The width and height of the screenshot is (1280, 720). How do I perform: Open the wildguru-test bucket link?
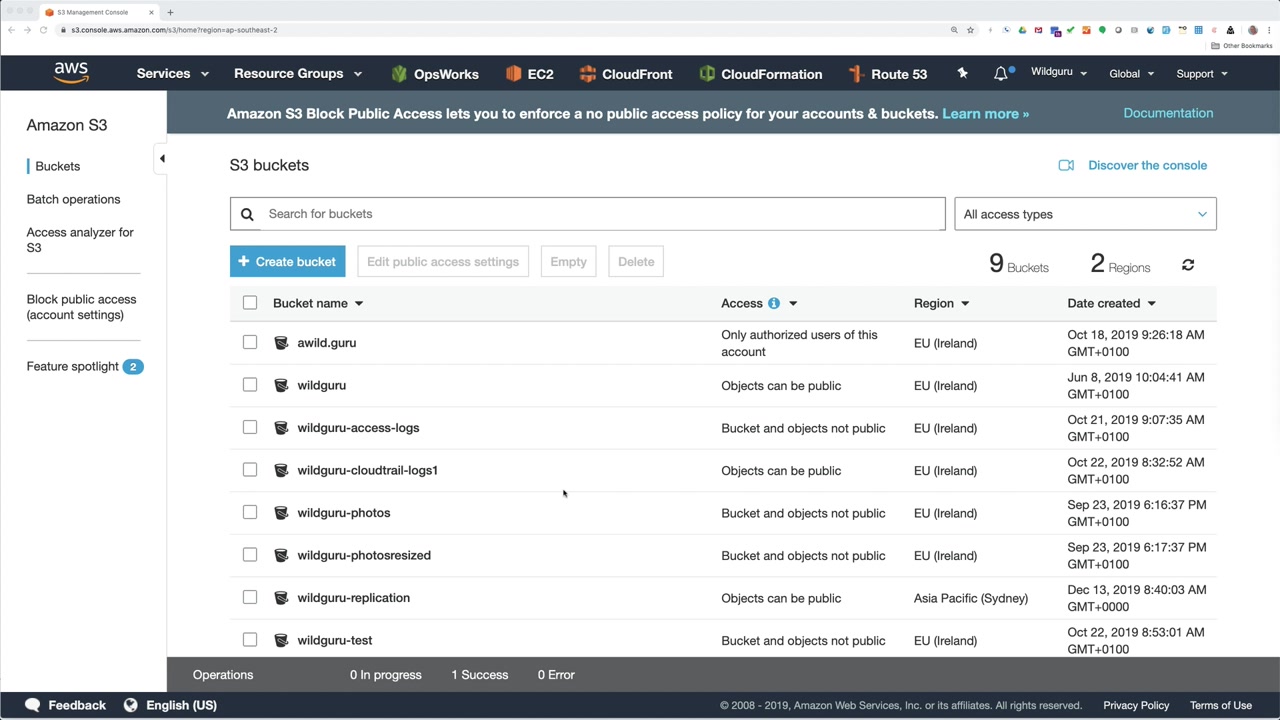(x=334, y=640)
